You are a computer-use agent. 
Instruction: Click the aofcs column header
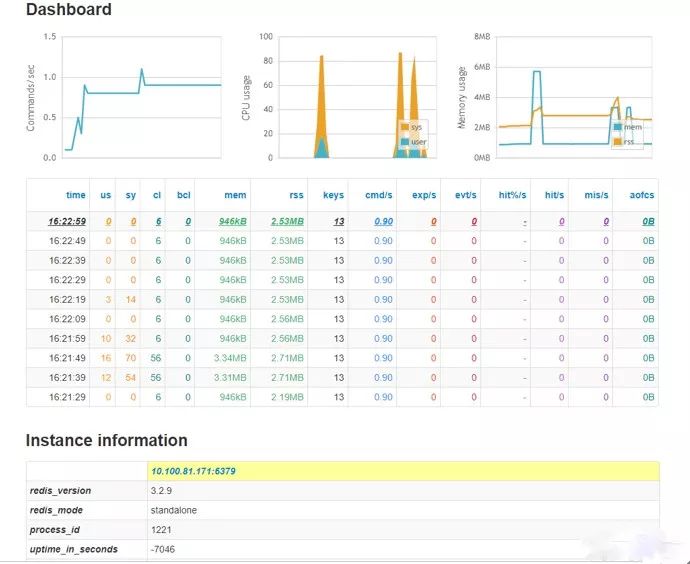(642, 195)
